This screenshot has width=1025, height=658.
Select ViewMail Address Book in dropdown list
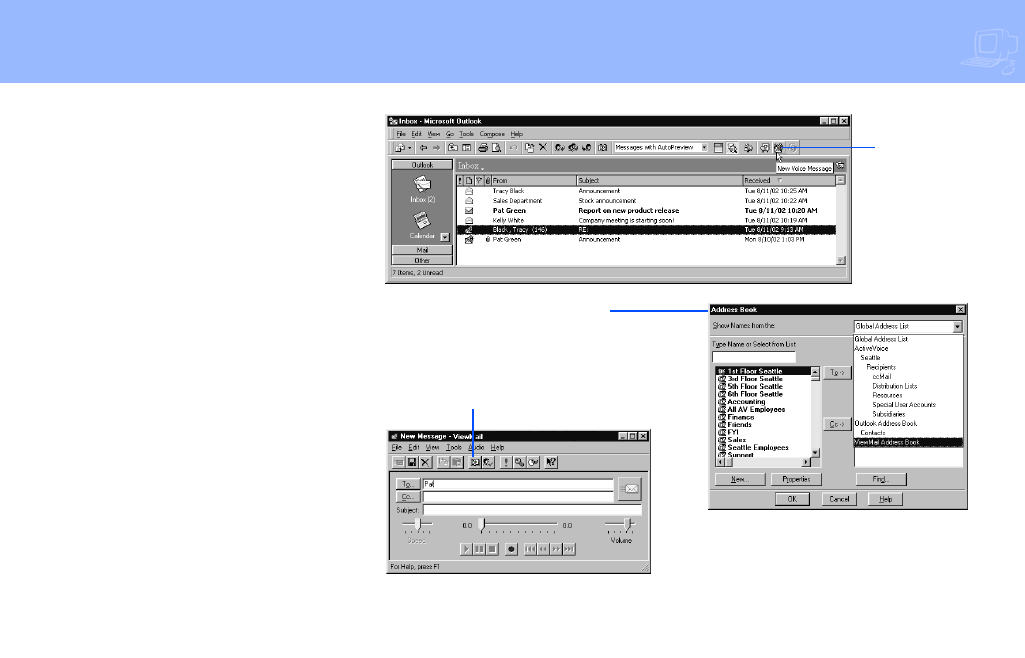click(908, 442)
